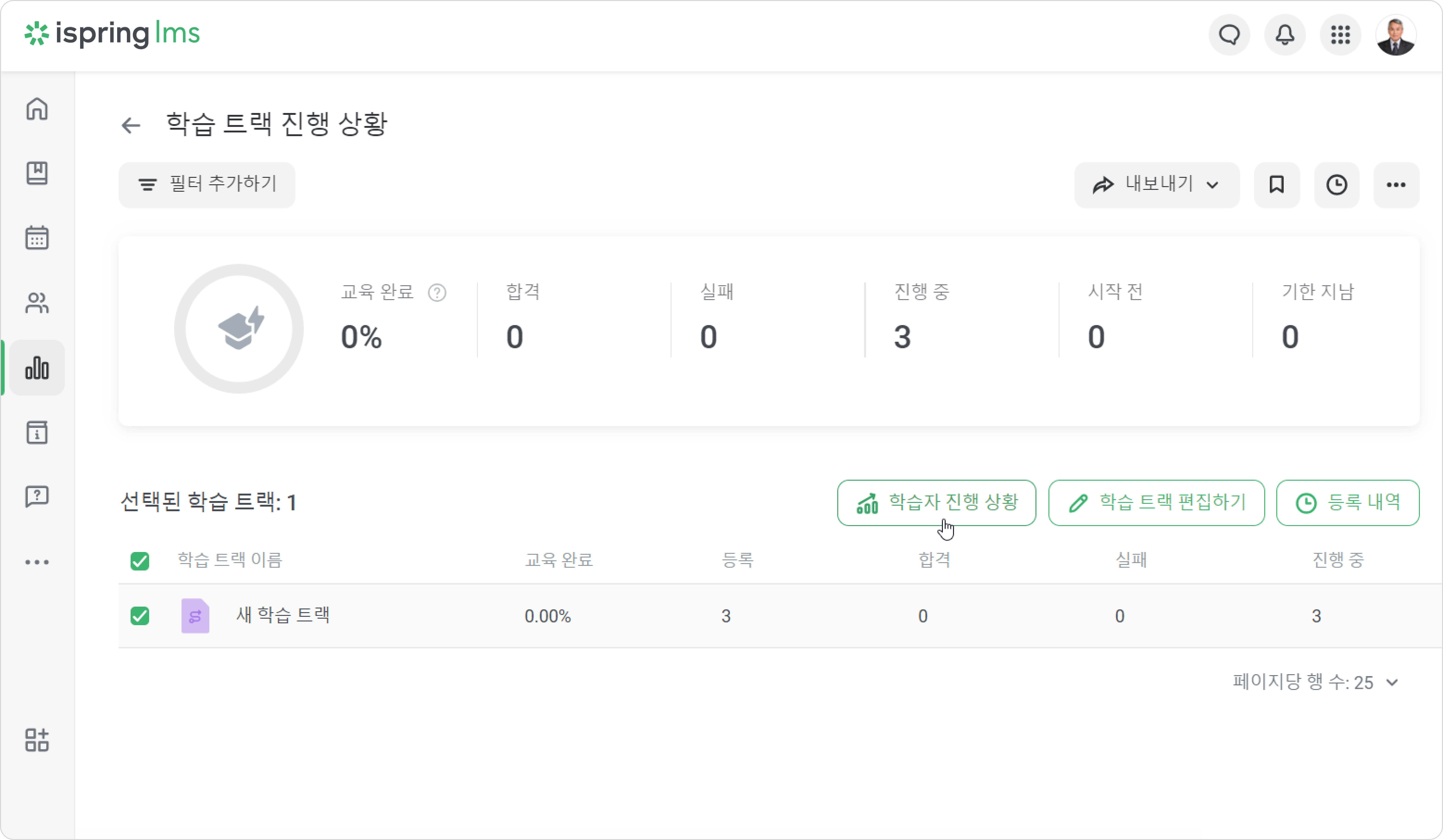Open the users icon in sidebar
Image resolution: width=1443 pixels, height=840 pixels.
(x=37, y=303)
